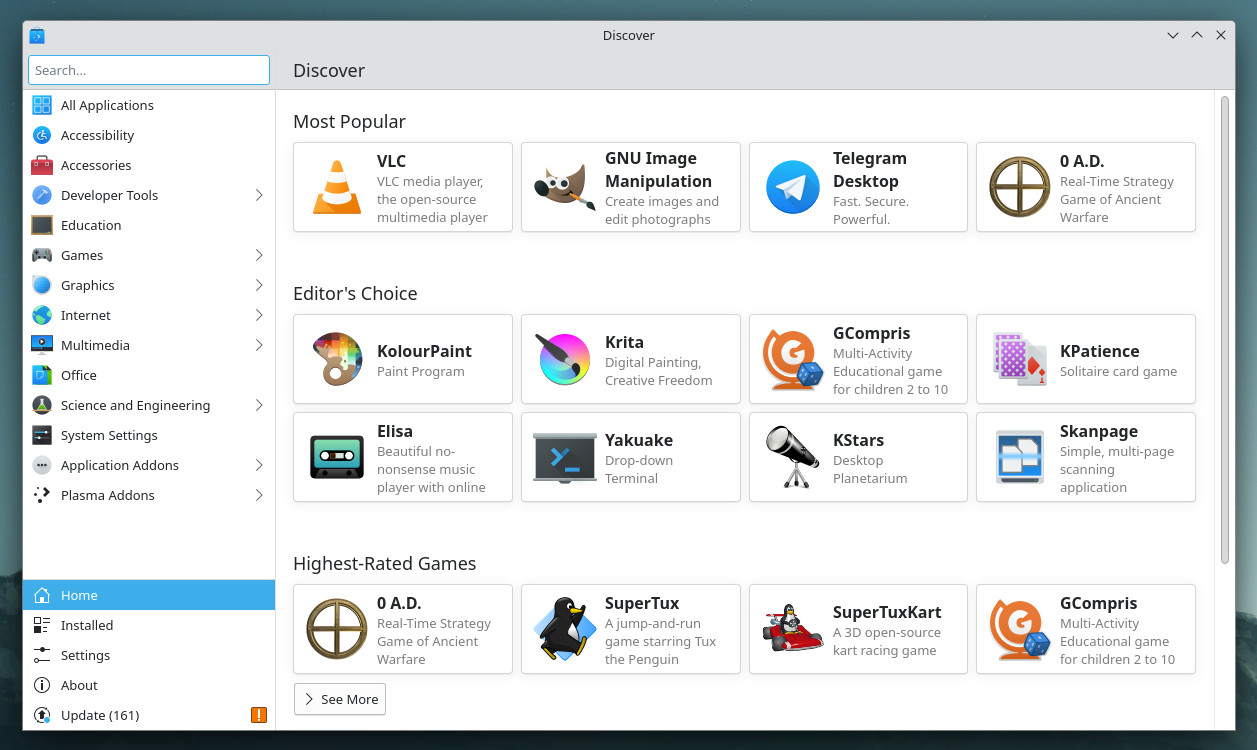Click the SuperTux penguin icon

tap(565, 629)
